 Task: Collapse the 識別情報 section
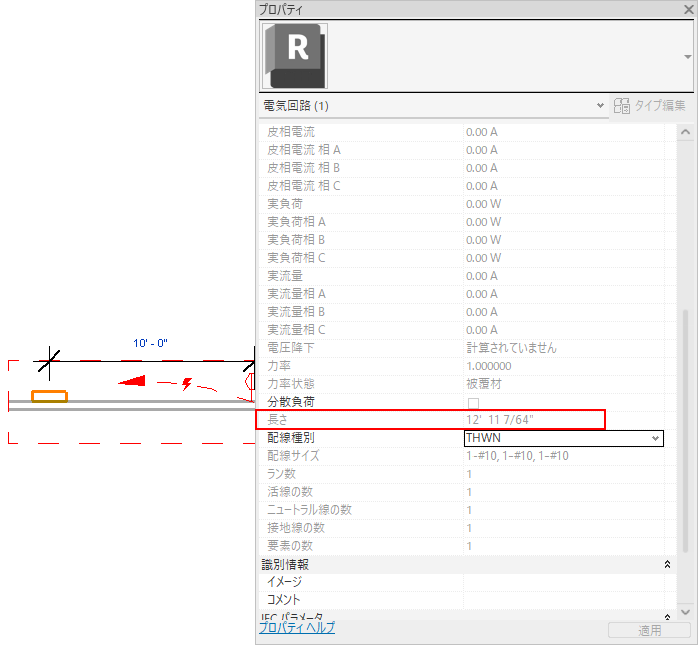pyautogui.click(x=667, y=564)
